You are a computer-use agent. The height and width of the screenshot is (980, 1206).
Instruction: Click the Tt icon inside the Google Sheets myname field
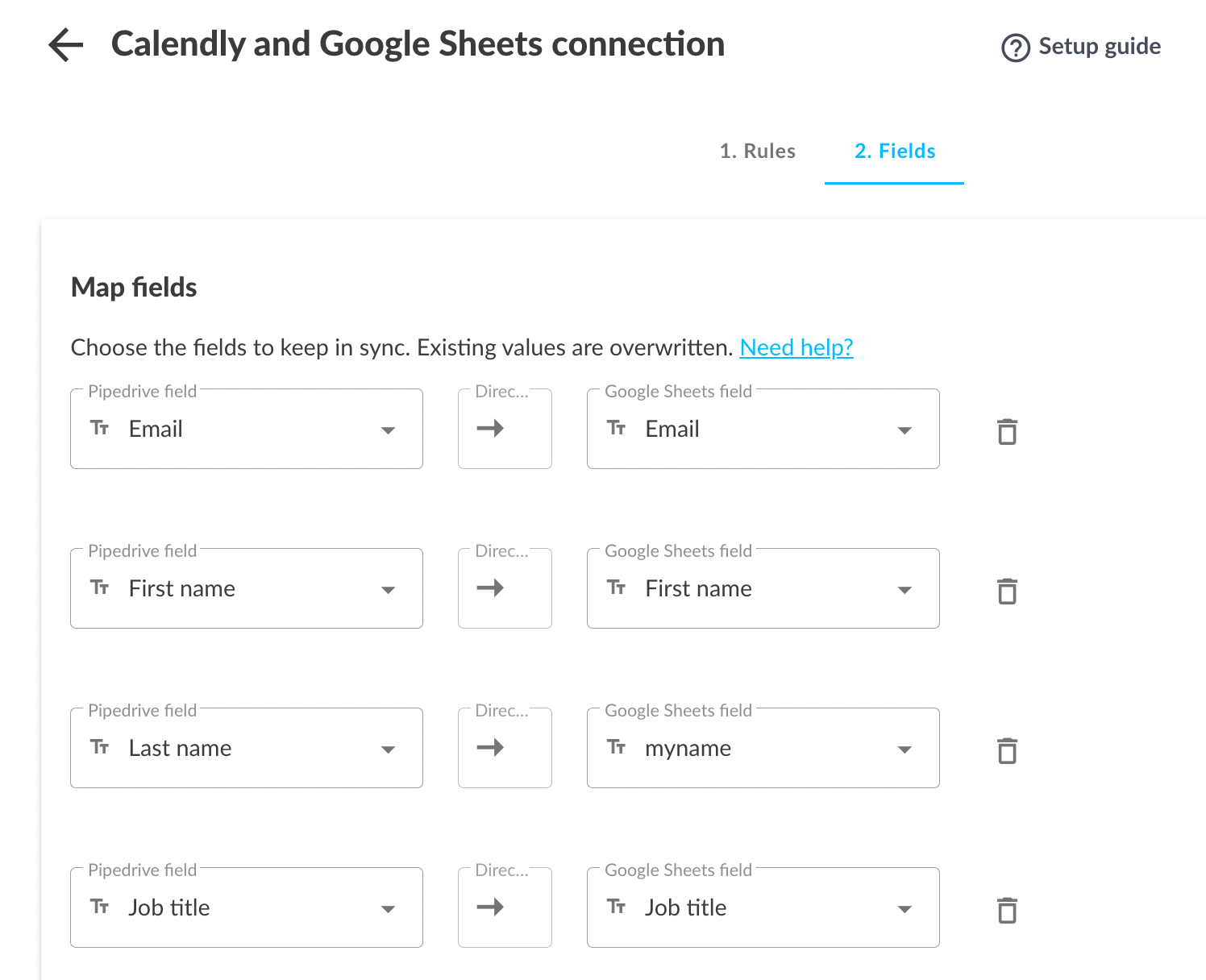(x=617, y=748)
